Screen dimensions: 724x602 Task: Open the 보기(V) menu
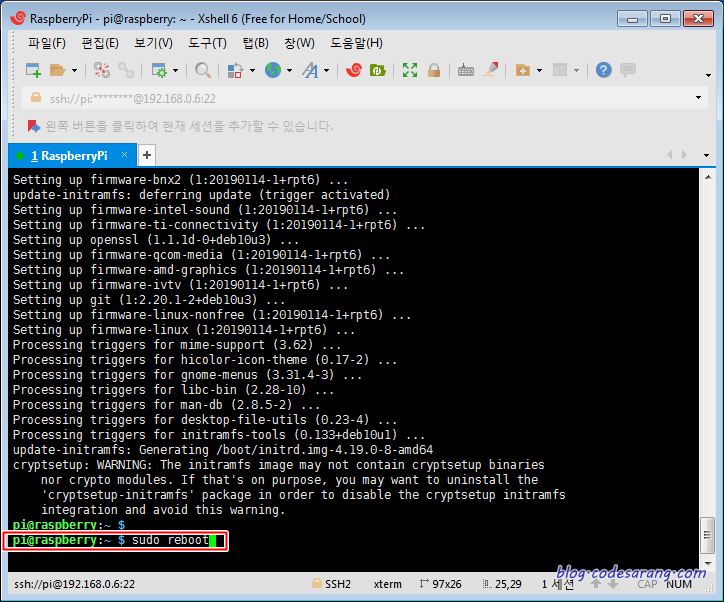point(153,43)
